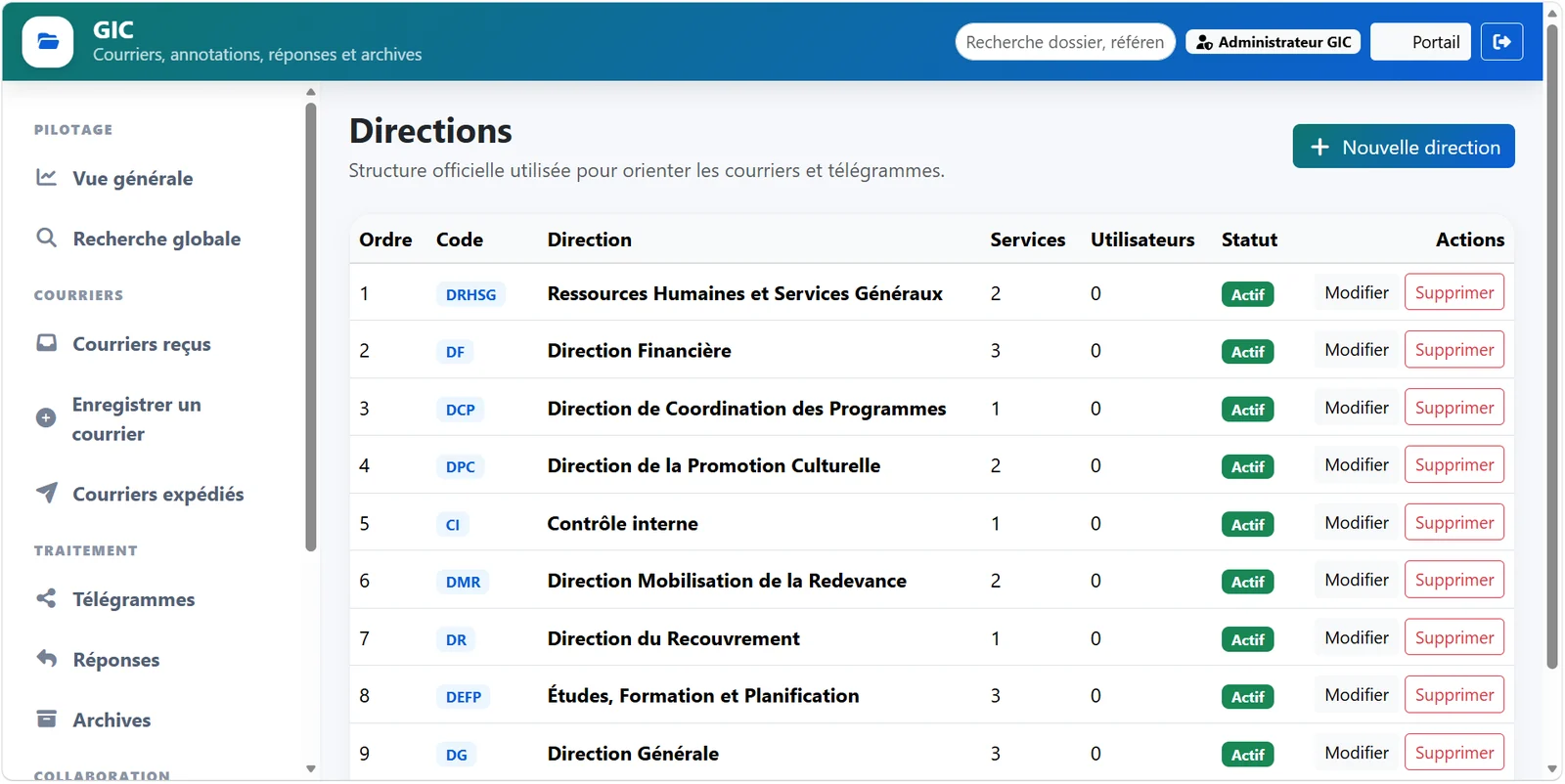
Task: Click the sidebar scrollbar down arrow
Action: [x=311, y=768]
